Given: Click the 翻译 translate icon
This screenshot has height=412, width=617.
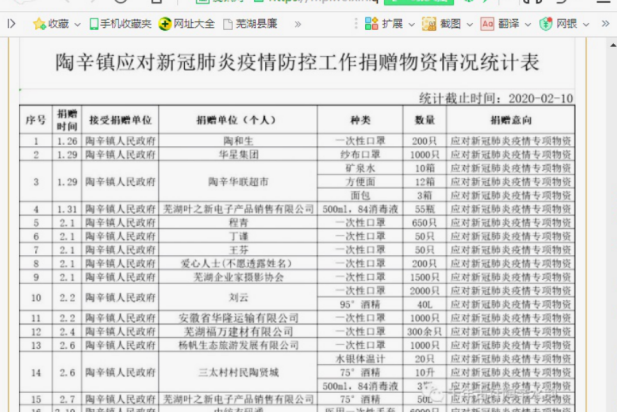Looking at the screenshot, I should point(487,24).
